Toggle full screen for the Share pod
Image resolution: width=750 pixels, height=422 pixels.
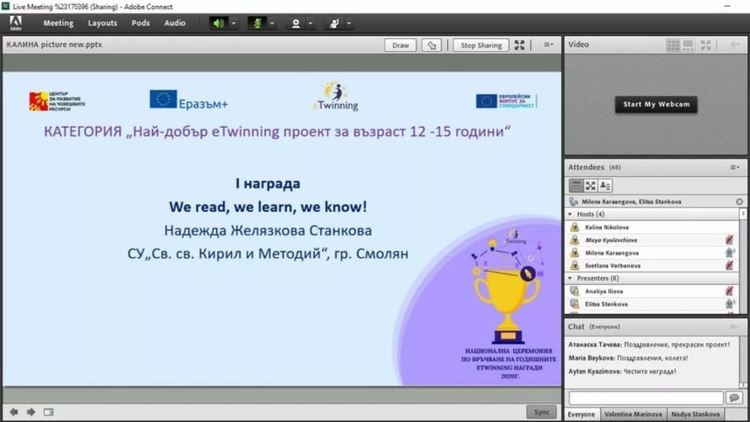tap(520, 45)
